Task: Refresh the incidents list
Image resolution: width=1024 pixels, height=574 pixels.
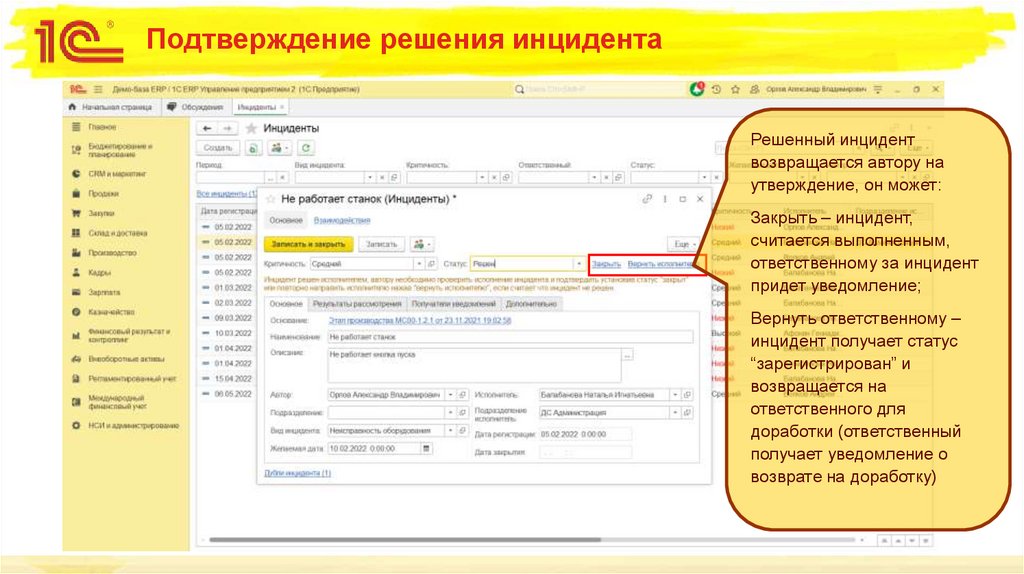Action: [x=306, y=148]
